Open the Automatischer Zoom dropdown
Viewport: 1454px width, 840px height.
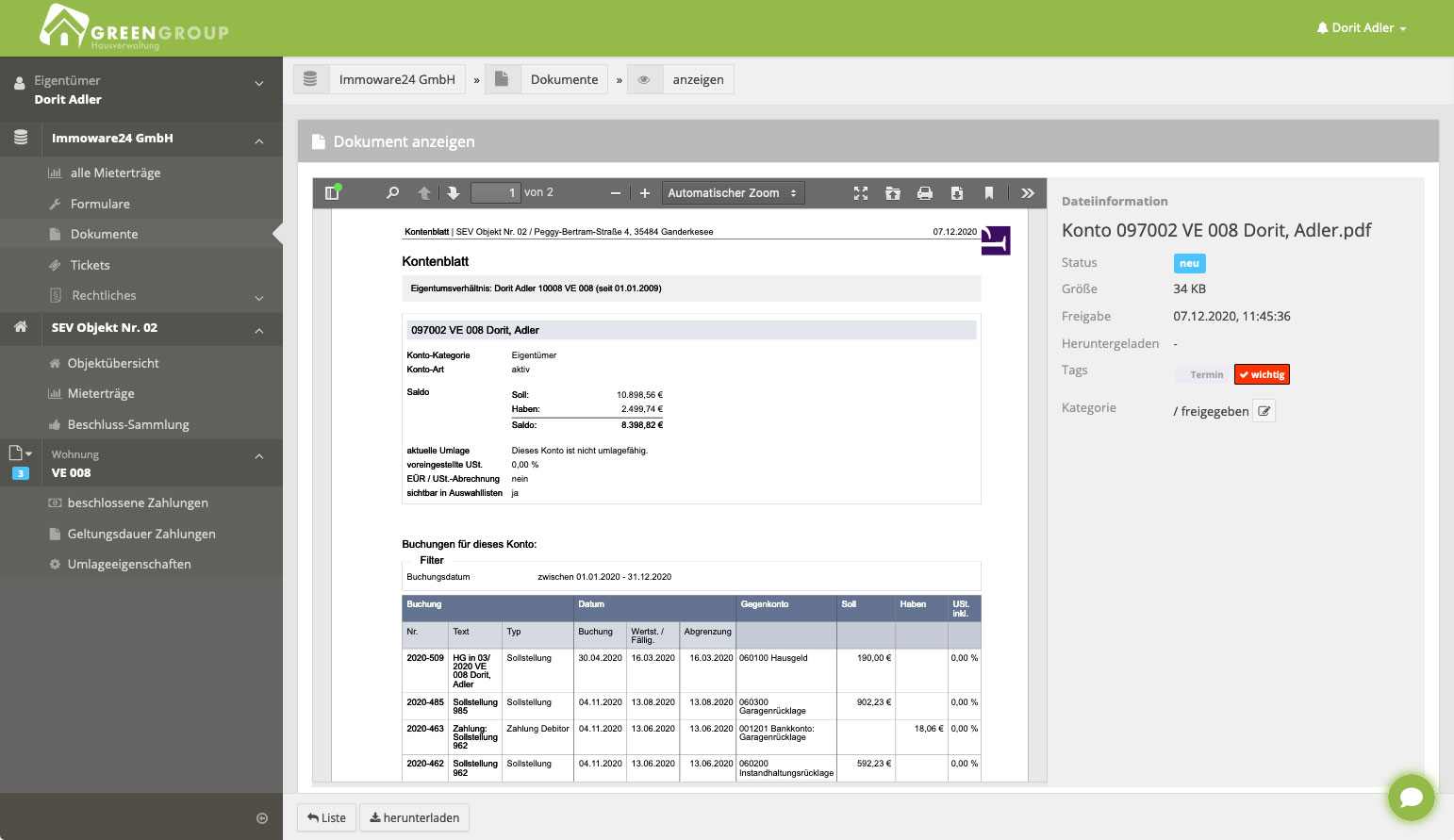pyautogui.click(x=733, y=193)
